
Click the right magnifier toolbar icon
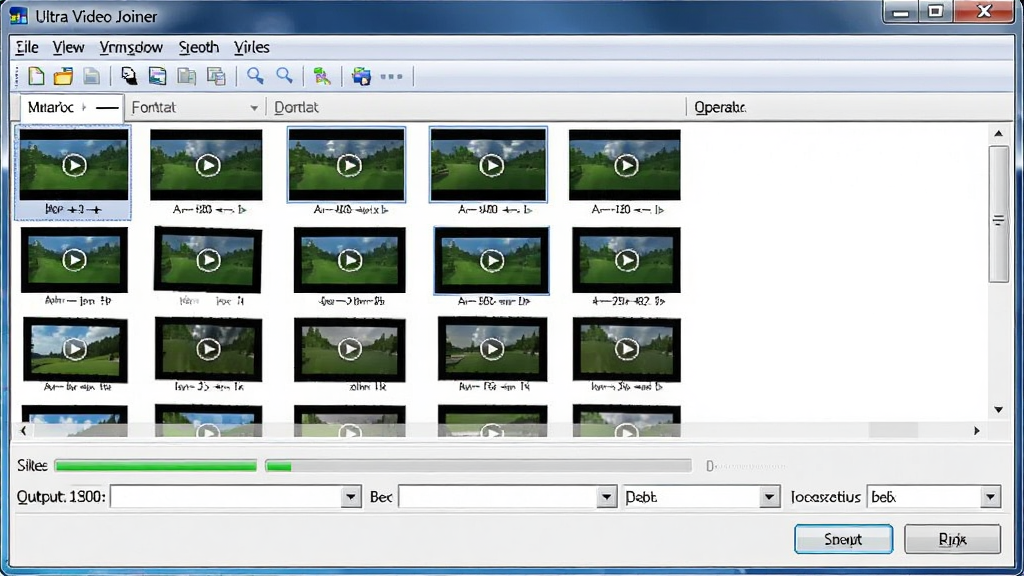[284, 76]
